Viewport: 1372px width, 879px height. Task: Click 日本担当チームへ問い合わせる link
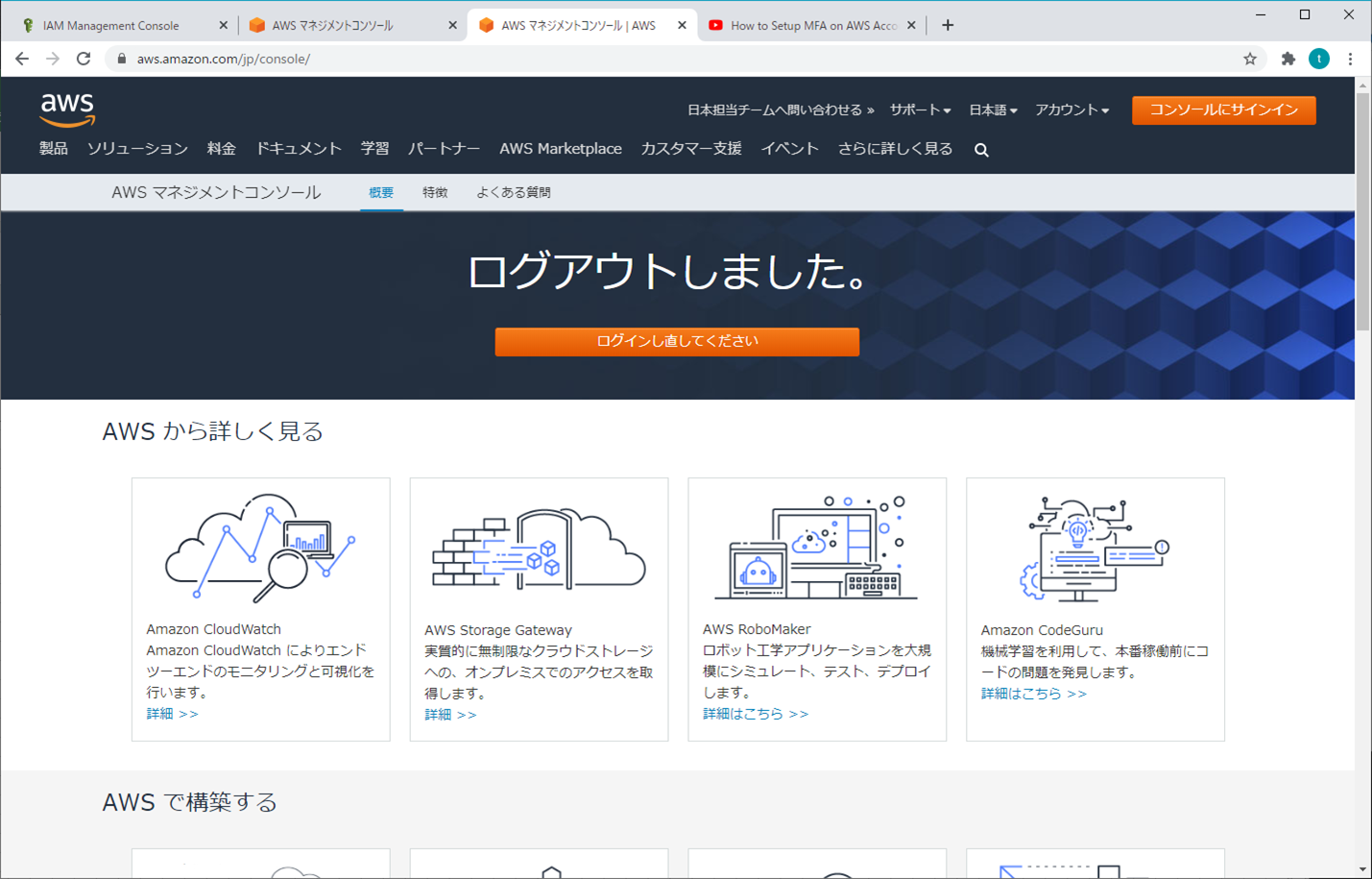[x=781, y=110]
